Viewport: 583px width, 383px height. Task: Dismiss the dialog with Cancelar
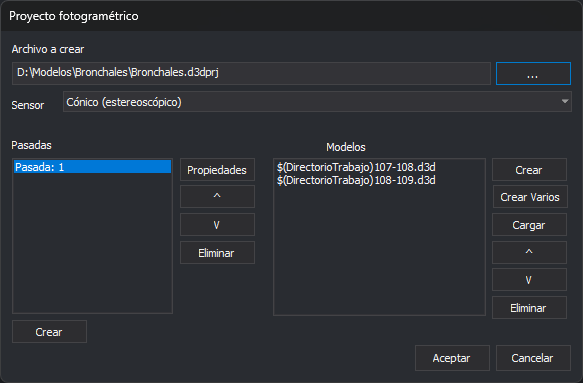click(533, 358)
